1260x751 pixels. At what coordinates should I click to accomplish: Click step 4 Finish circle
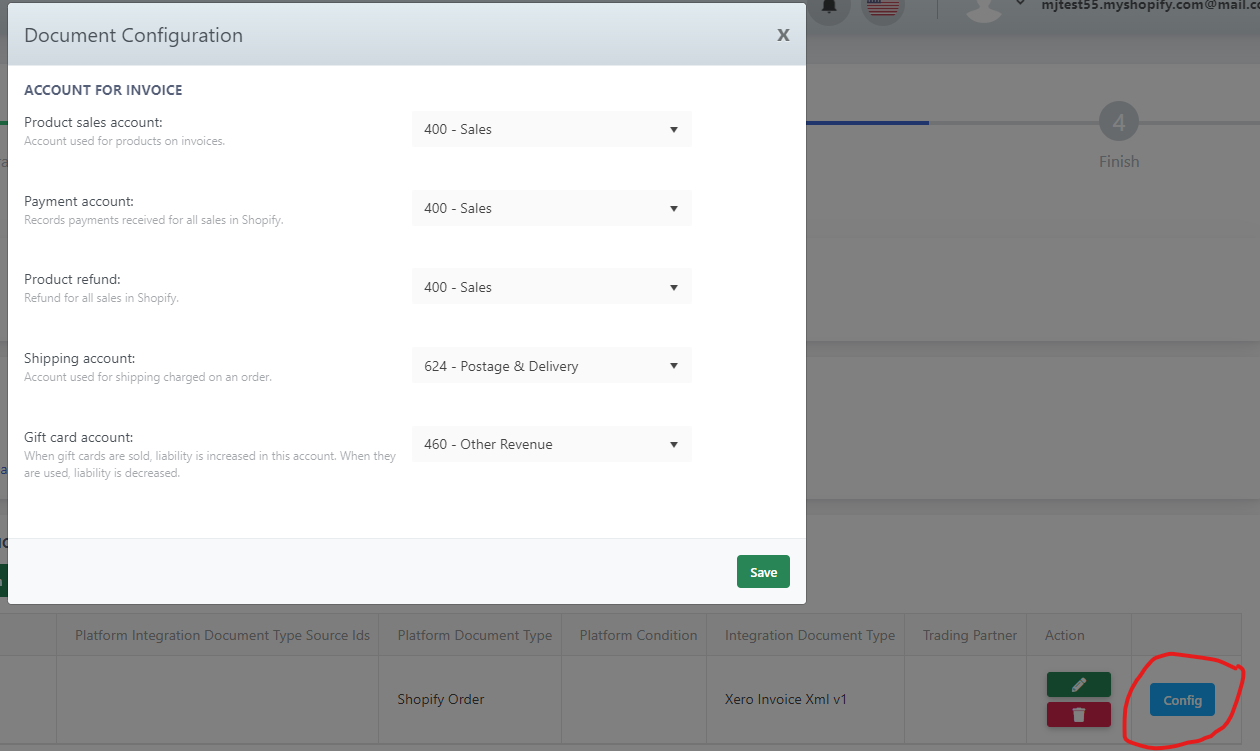tap(1118, 123)
